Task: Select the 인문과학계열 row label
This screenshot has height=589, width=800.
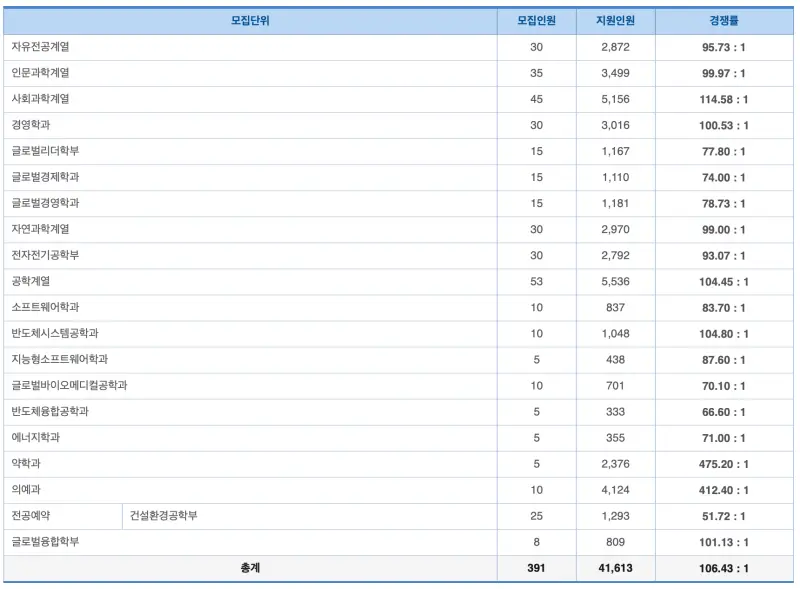Action: [x=40, y=73]
